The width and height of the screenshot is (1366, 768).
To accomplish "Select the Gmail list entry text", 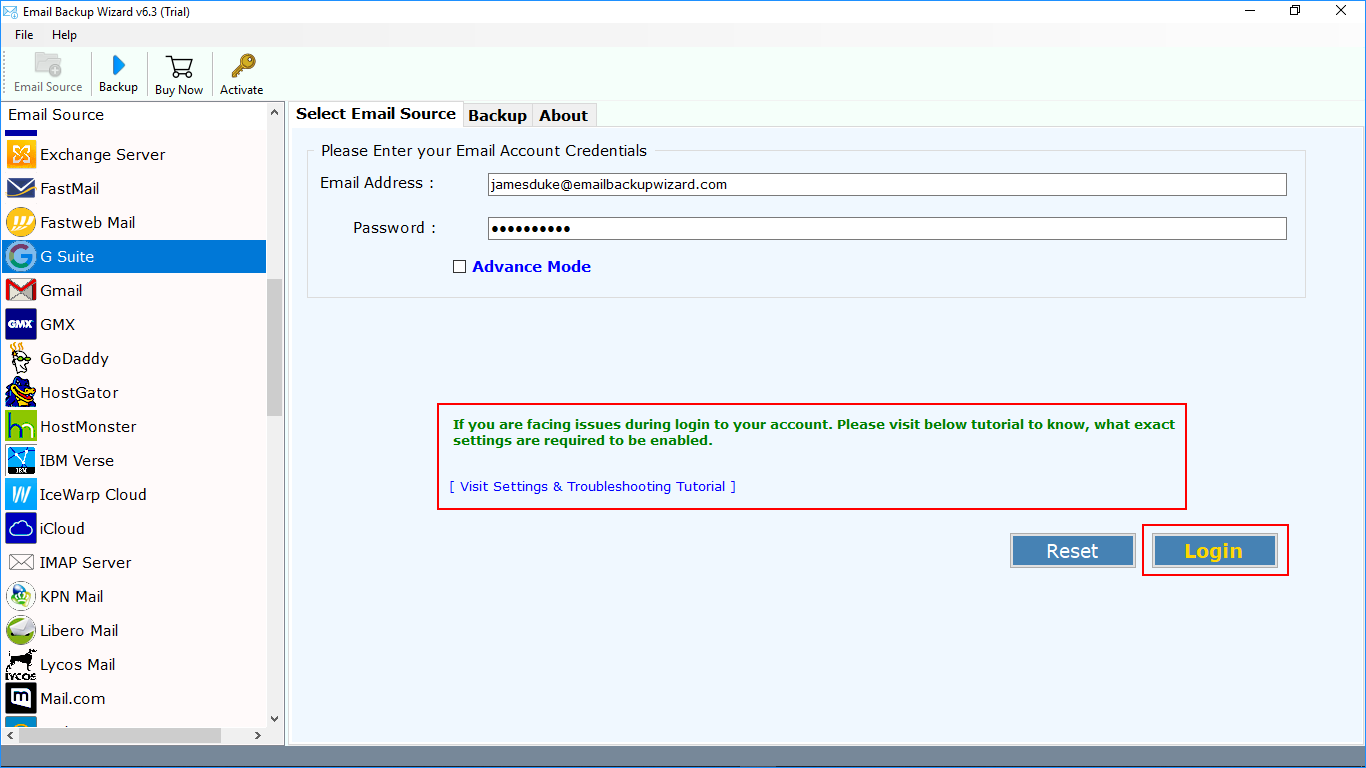I will (x=61, y=291).
